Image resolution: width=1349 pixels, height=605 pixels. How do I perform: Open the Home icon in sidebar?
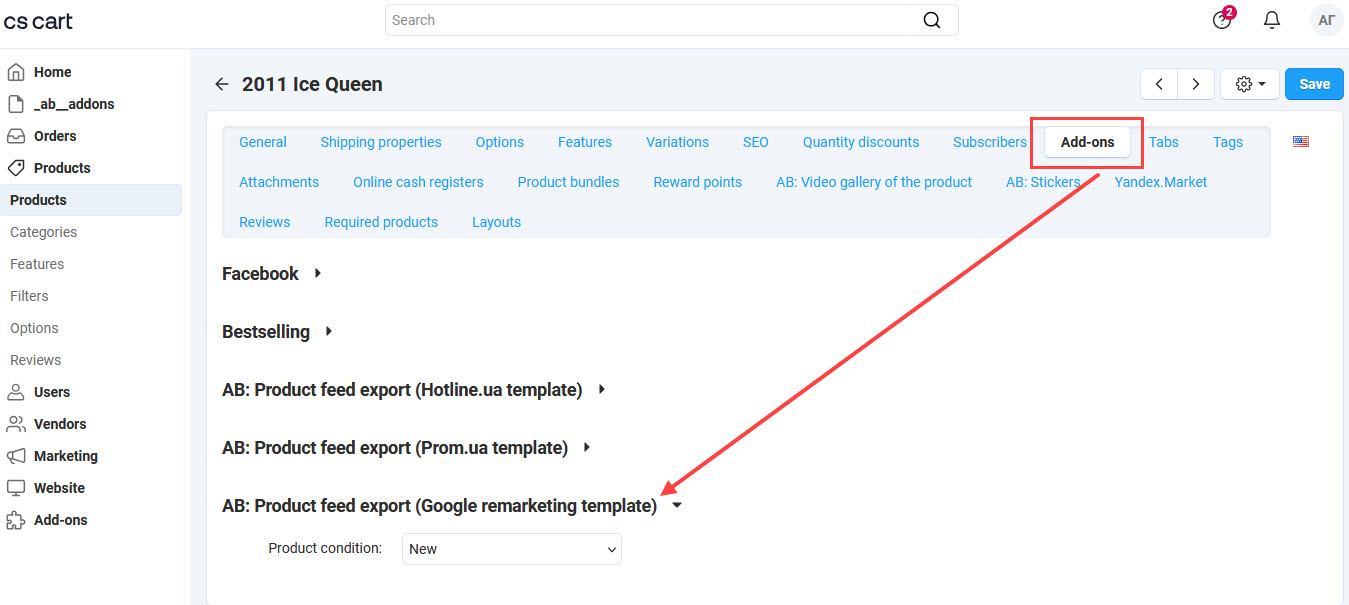pyautogui.click(x=17, y=71)
